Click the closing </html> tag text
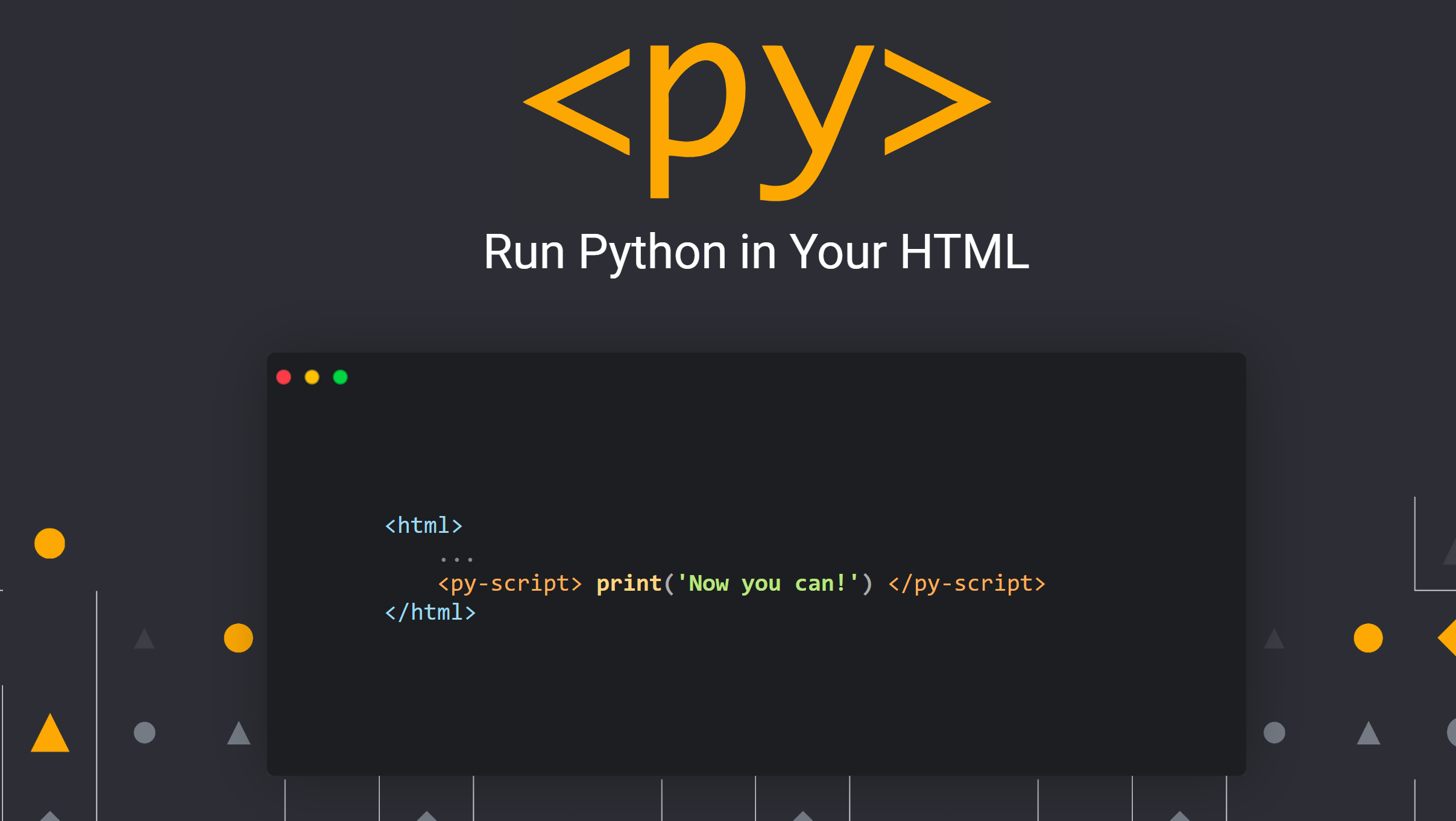The height and width of the screenshot is (821, 1456). point(430,612)
